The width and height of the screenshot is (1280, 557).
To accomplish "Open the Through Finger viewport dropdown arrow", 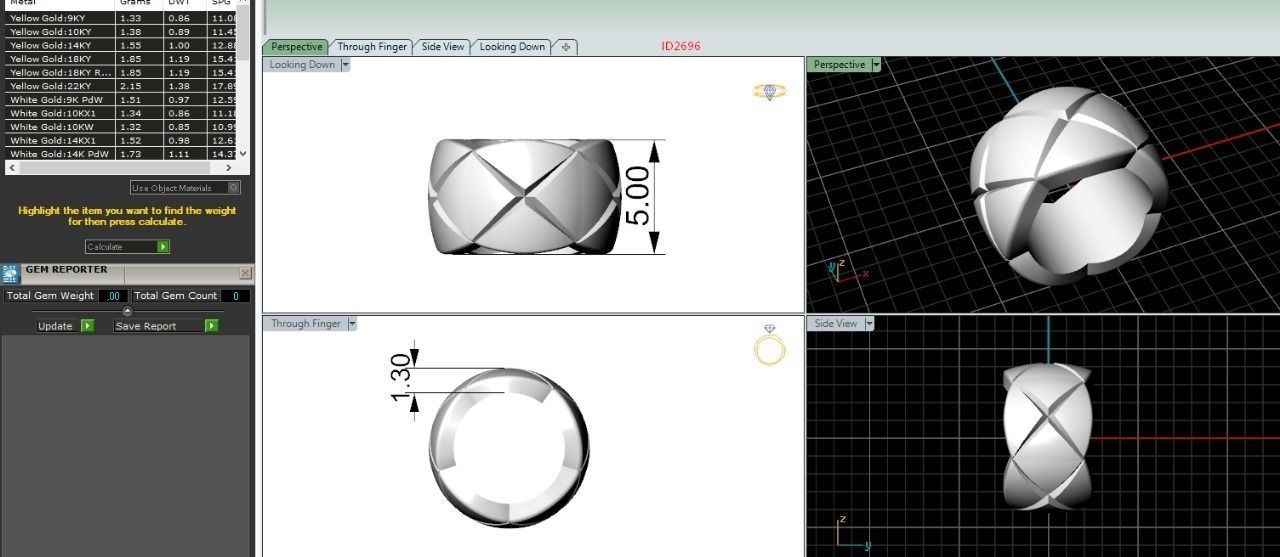I will point(351,324).
